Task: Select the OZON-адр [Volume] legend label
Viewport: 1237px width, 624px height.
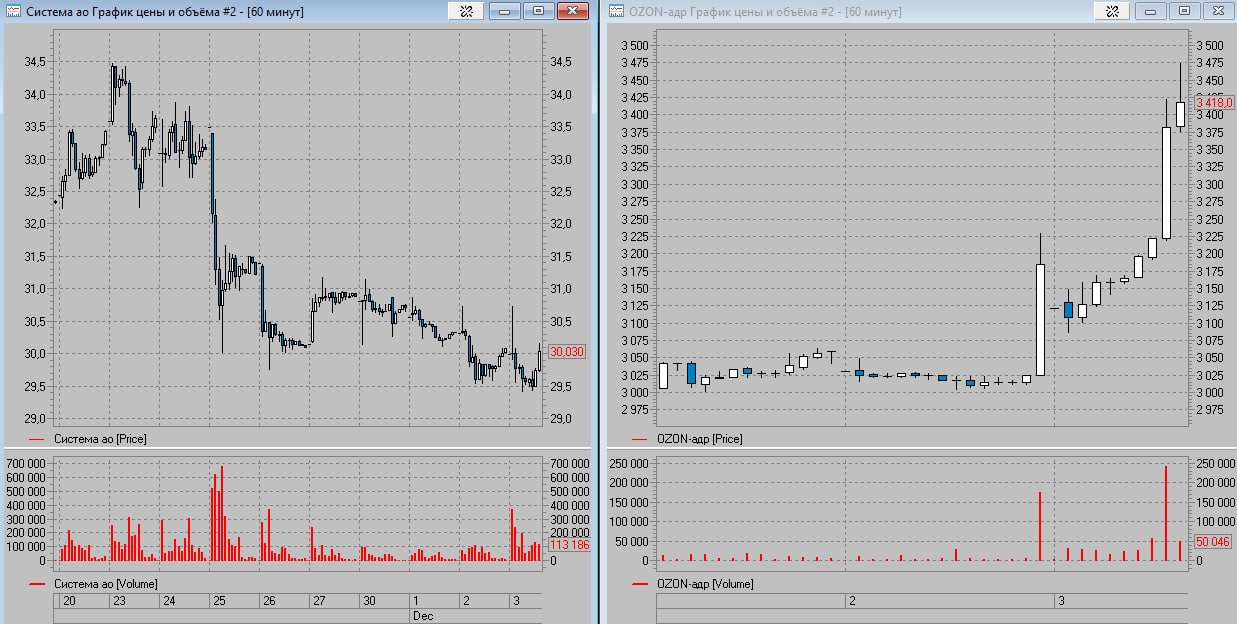Action: point(705,583)
